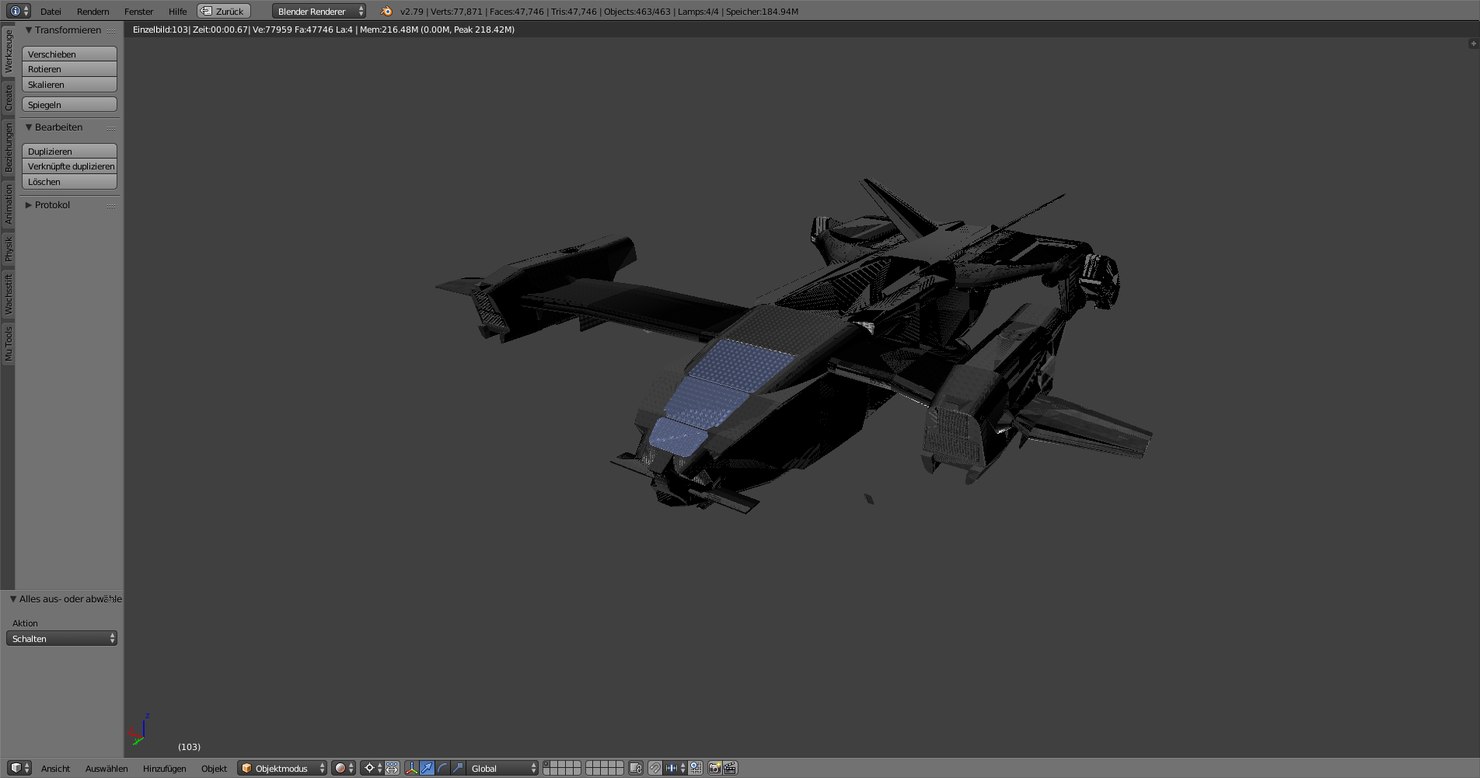Toggle the first scene layer button

(x=547, y=765)
